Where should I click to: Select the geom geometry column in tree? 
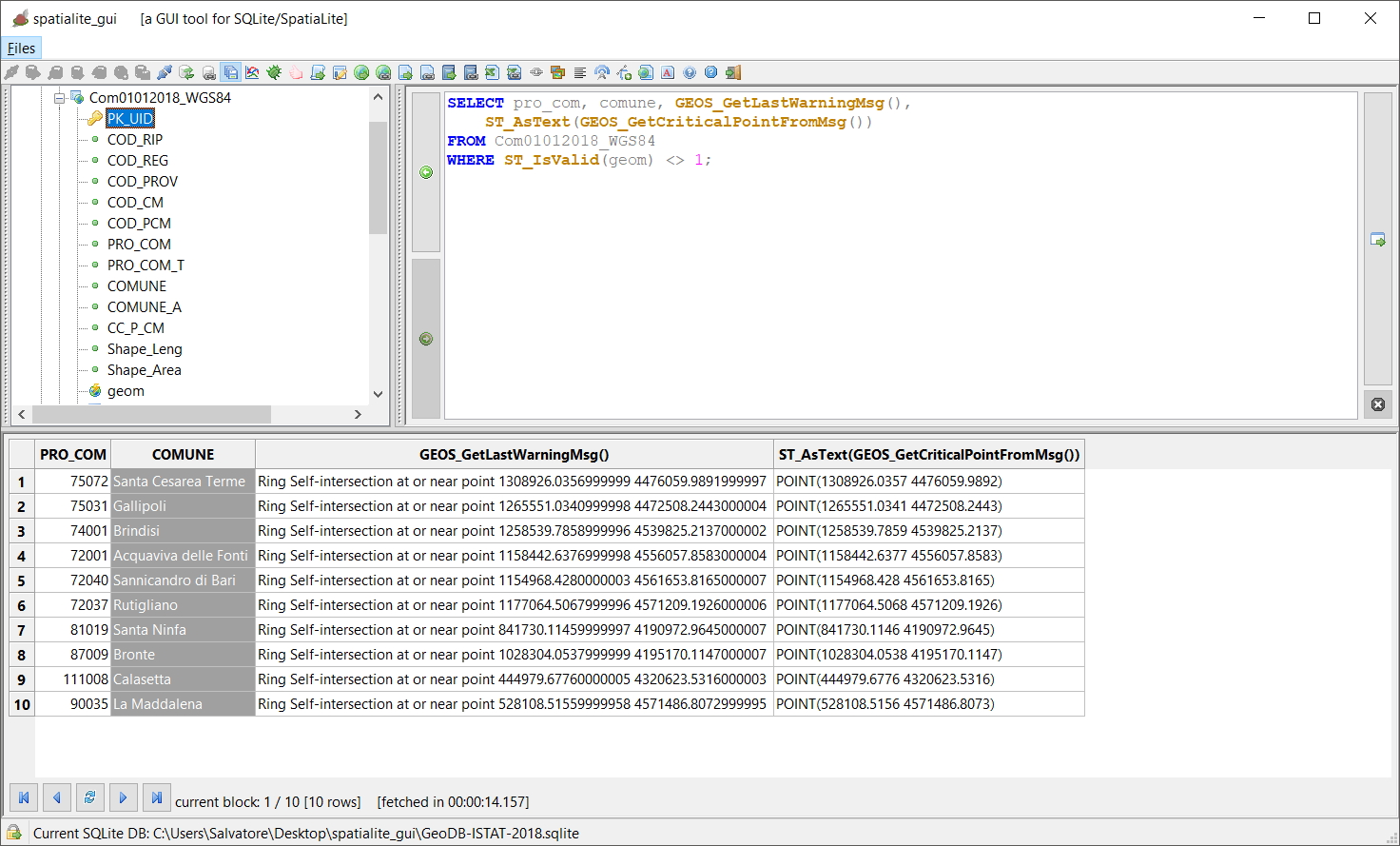pos(126,391)
